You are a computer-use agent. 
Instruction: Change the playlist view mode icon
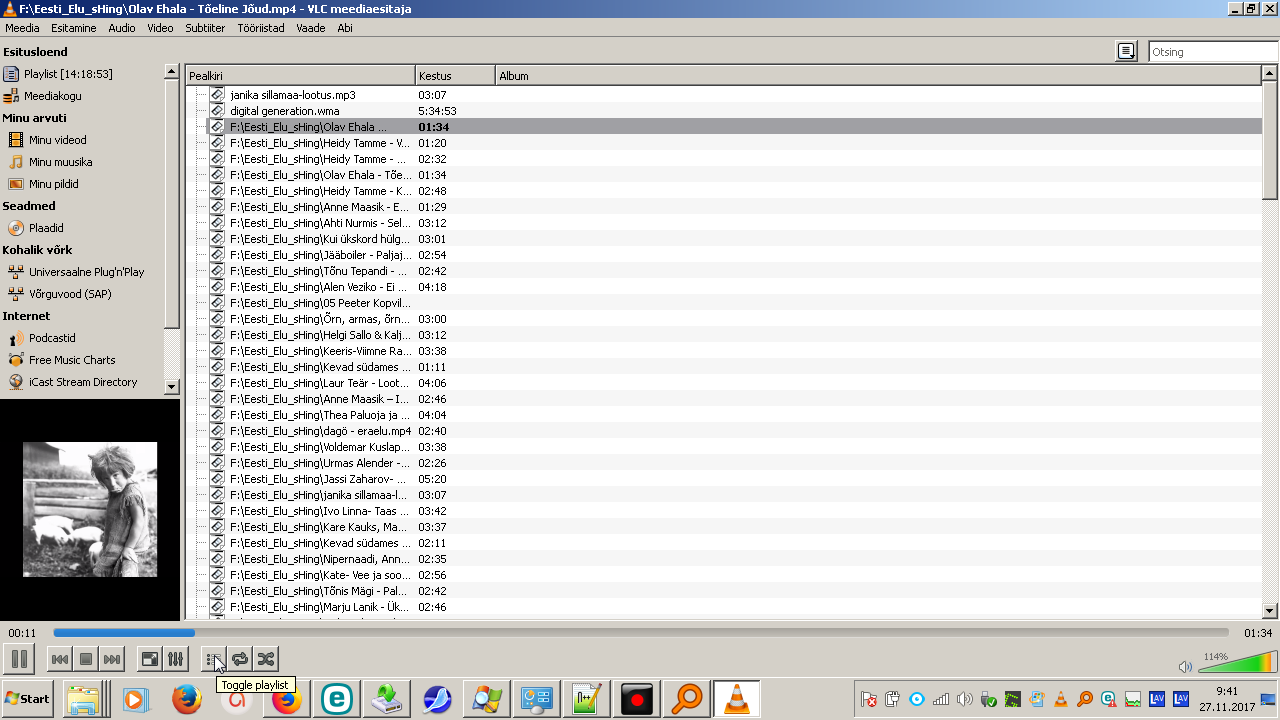click(x=1126, y=52)
